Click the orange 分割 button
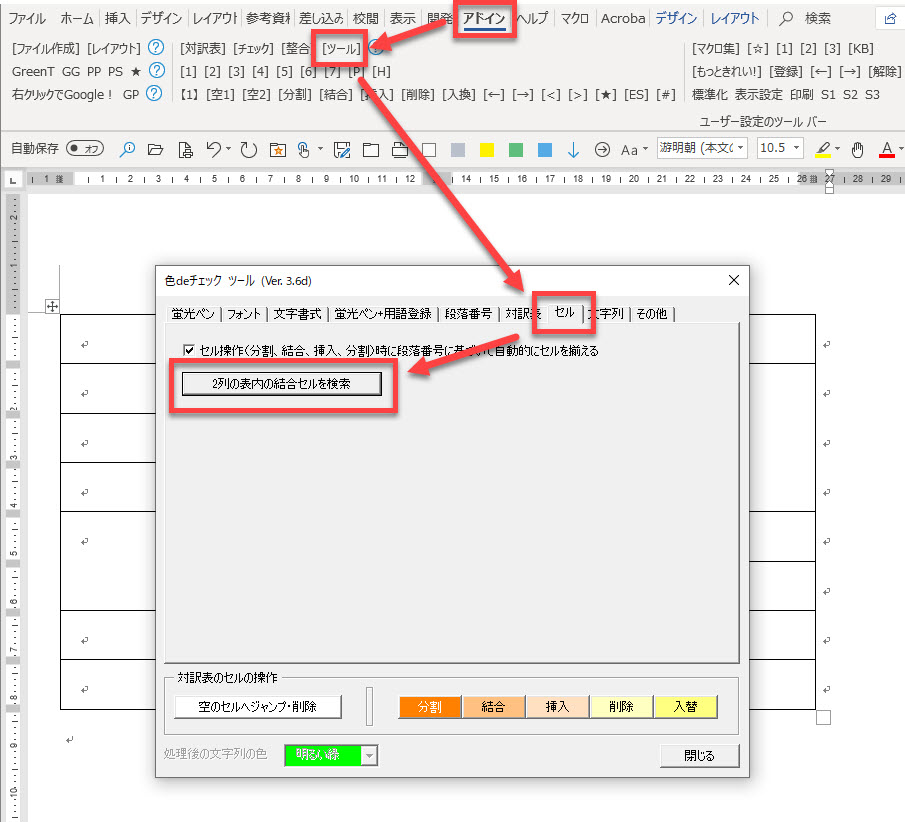The width and height of the screenshot is (905, 822). click(x=429, y=707)
